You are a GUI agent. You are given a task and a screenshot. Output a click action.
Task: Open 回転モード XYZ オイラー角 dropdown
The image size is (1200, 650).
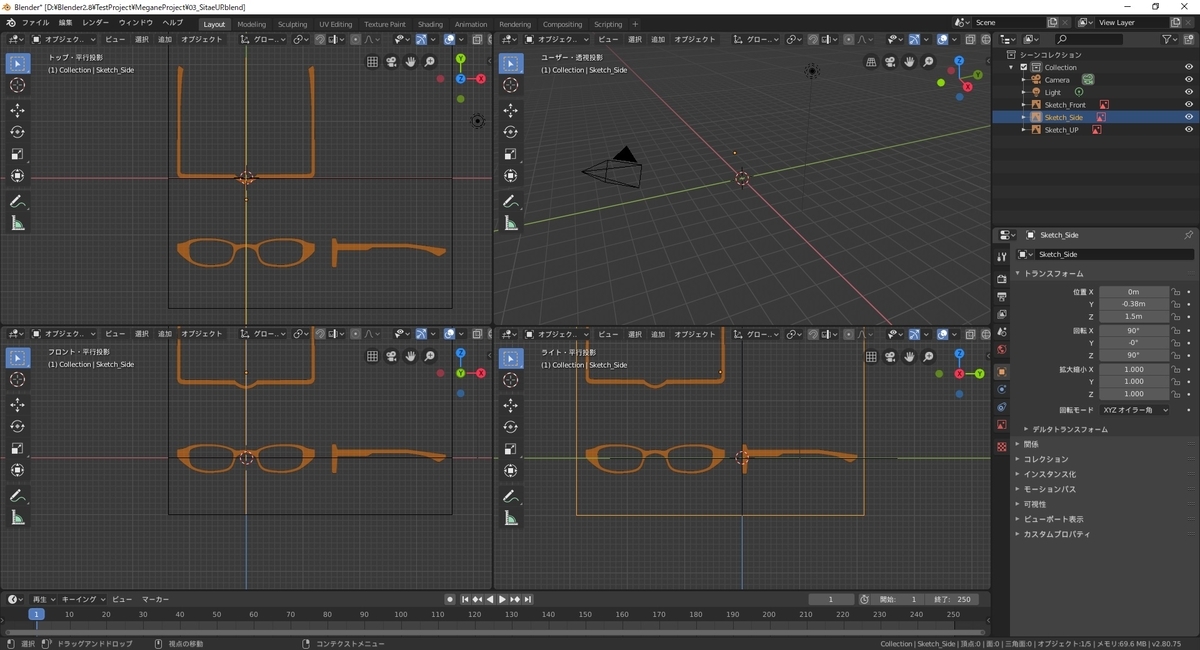coord(1134,410)
